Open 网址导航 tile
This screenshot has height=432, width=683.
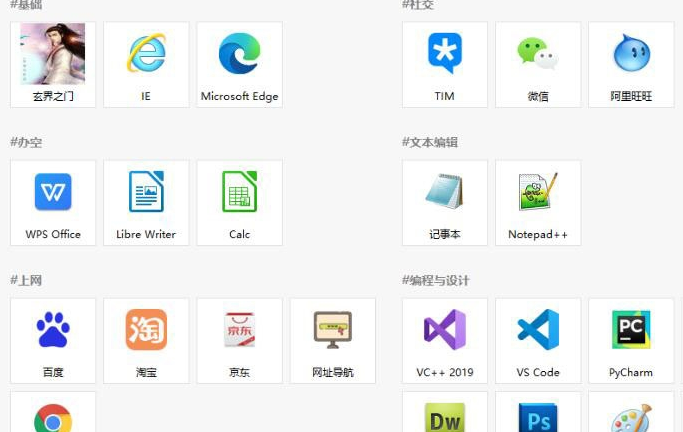click(x=333, y=341)
